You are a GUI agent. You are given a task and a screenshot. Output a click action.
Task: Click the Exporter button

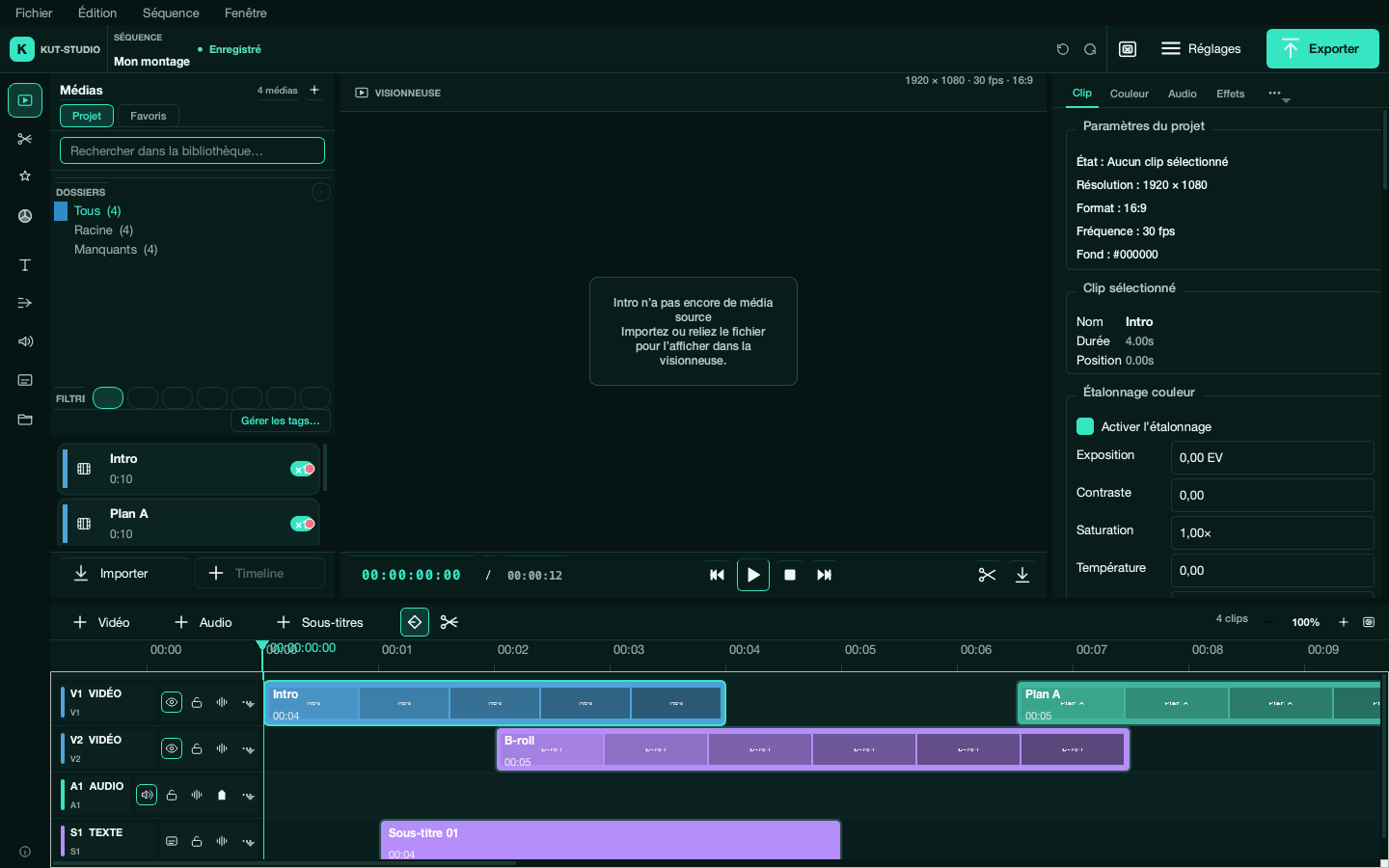pyautogui.click(x=1322, y=49)
